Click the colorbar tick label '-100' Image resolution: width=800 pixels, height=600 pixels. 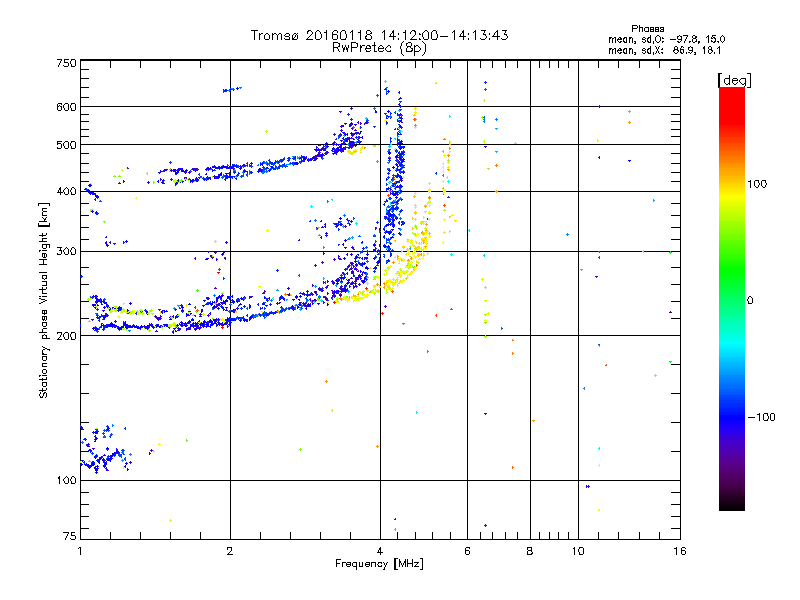[761, 417]
